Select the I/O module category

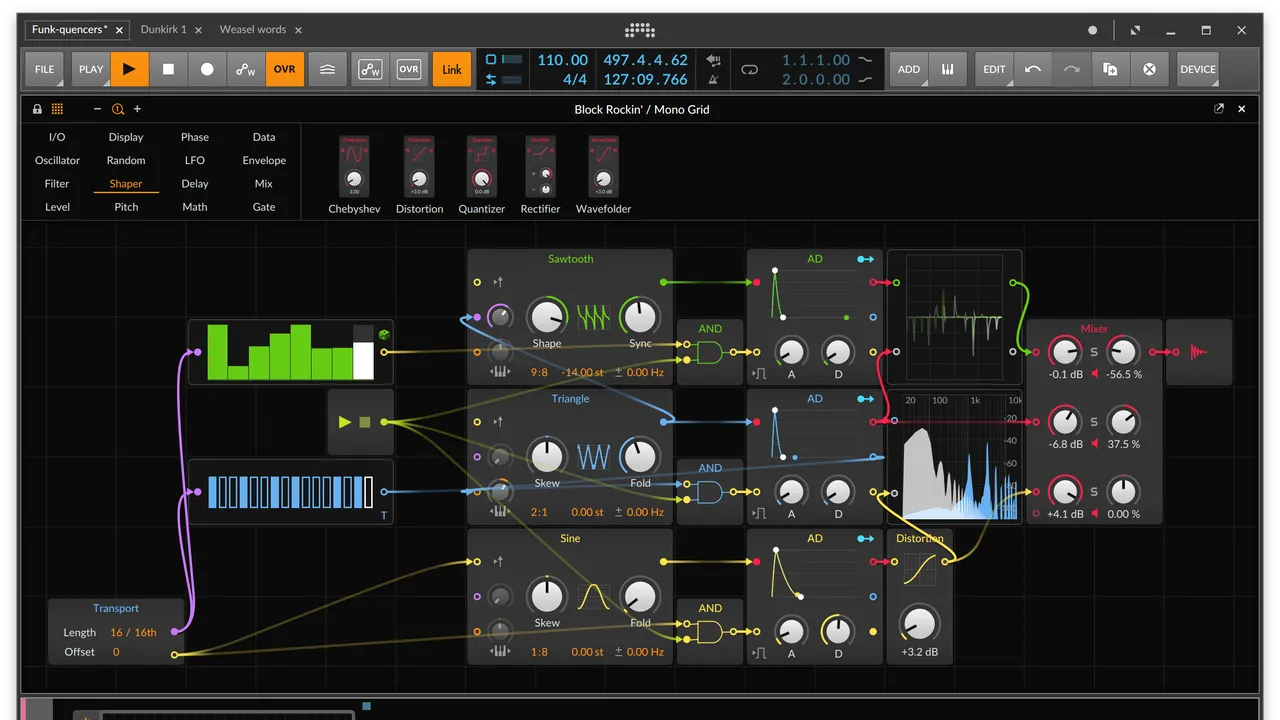click(57, 137)
